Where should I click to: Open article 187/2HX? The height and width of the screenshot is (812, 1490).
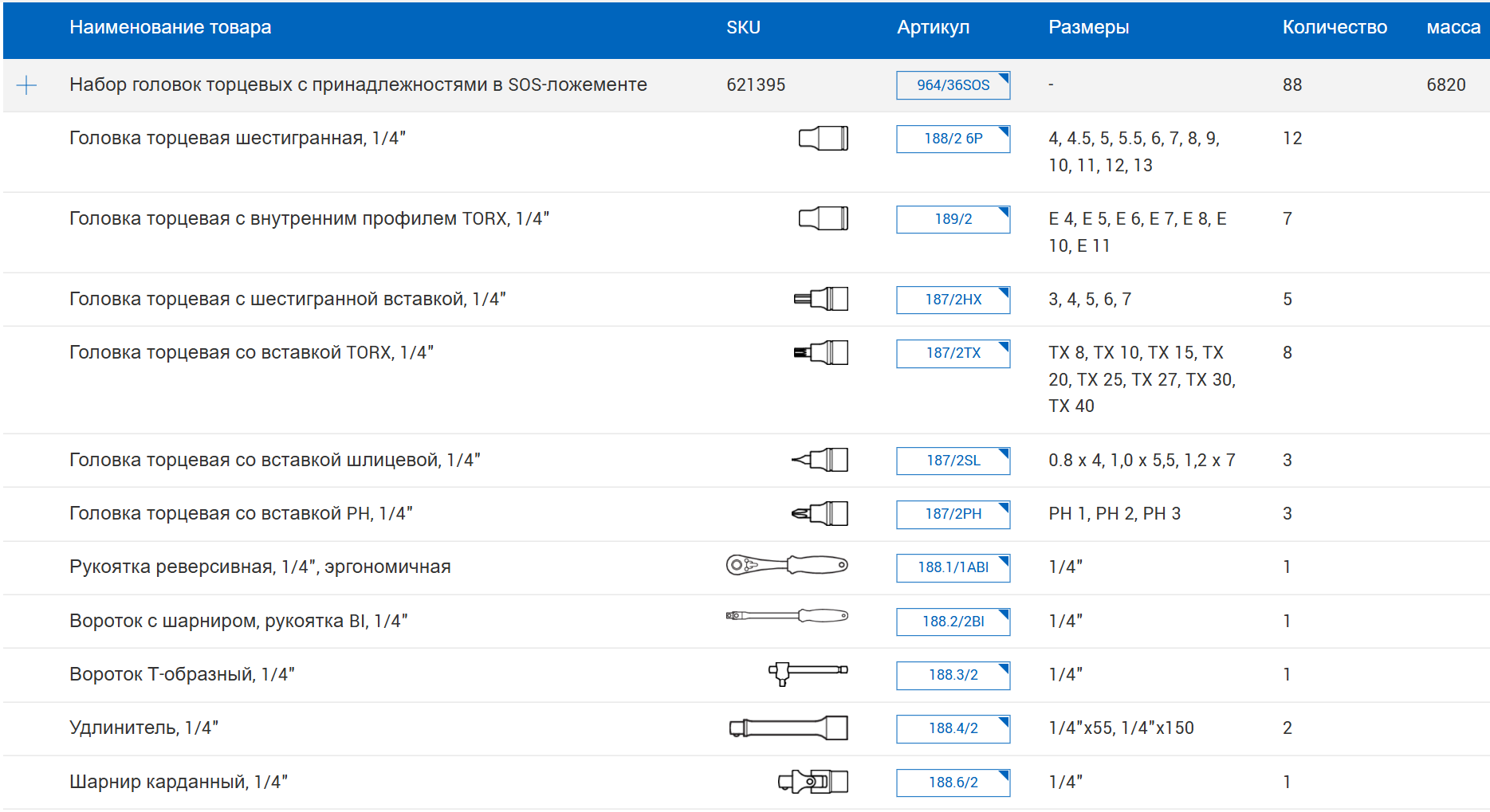[953, 300]
